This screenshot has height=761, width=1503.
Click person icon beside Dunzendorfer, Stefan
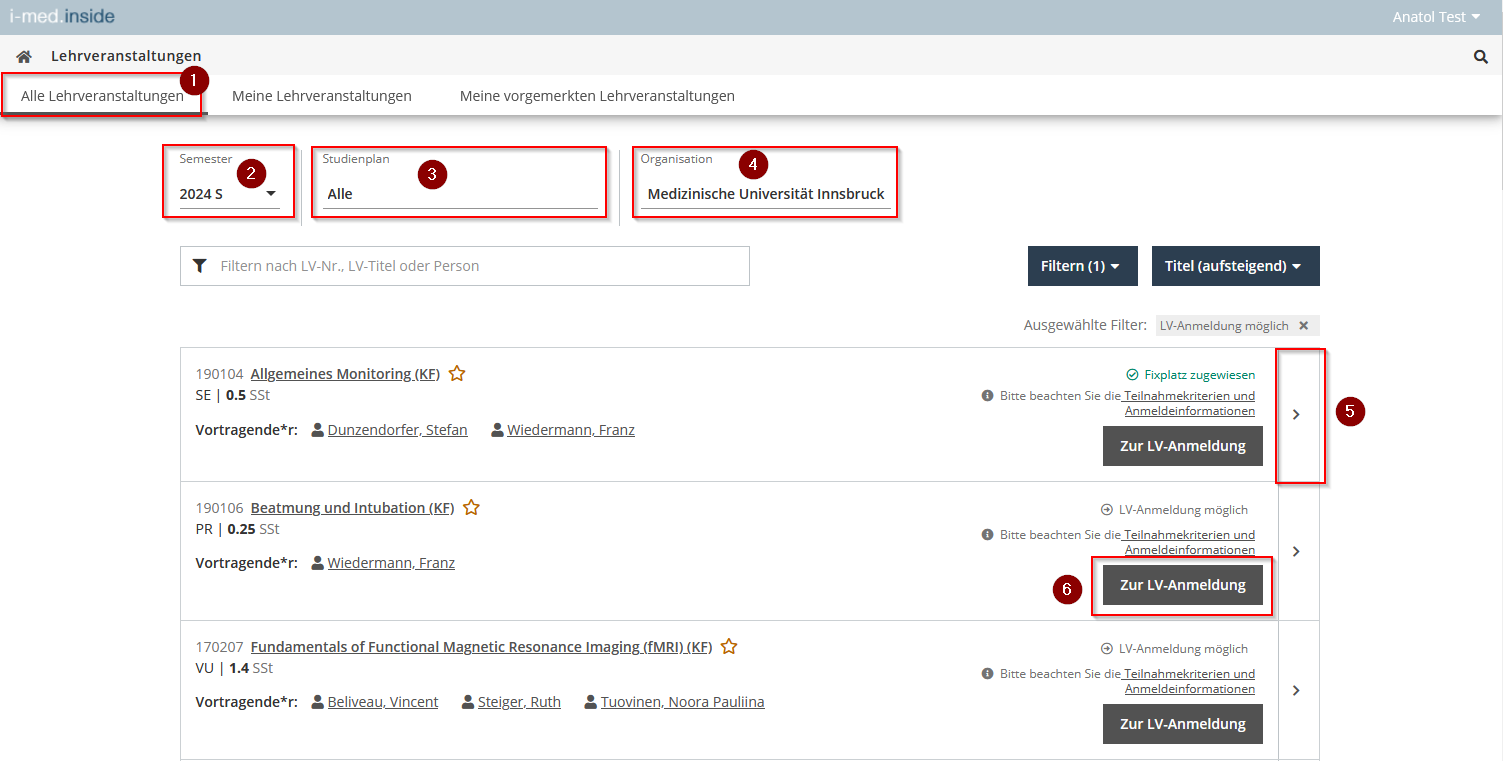click(x=318, y=430)
